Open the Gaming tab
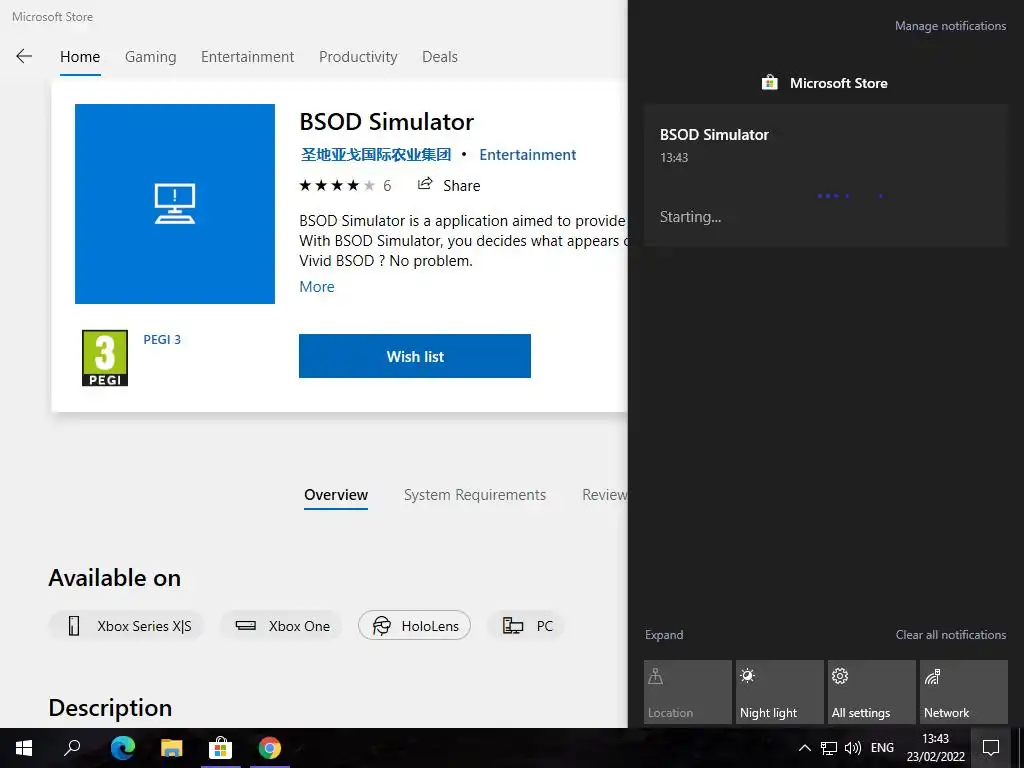Viewport: 1024px width, 768px height. pyautogui.click(x=151, y=57)
